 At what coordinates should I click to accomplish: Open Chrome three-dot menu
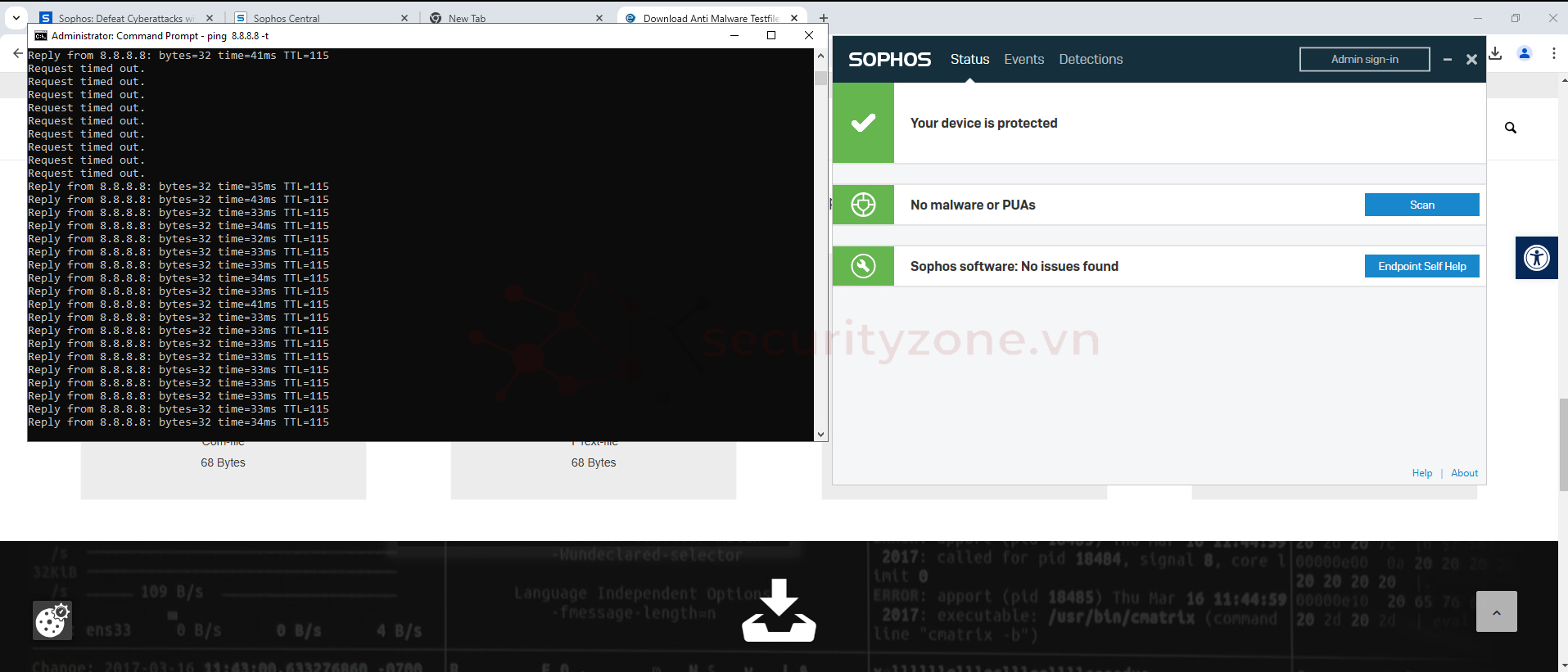(x=1553, y=53)
